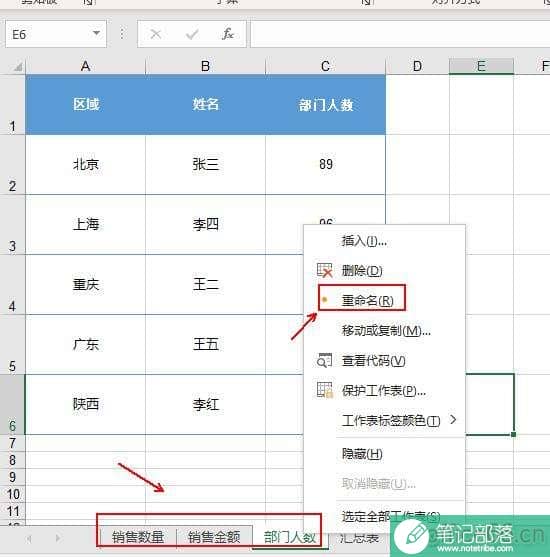Click the View Code icon in context menu
550x557 pixels.
click(324, 360)
